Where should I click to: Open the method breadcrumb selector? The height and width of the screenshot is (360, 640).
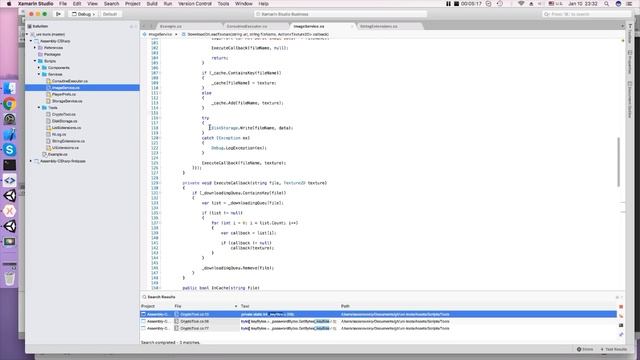(x=256, y=34)
